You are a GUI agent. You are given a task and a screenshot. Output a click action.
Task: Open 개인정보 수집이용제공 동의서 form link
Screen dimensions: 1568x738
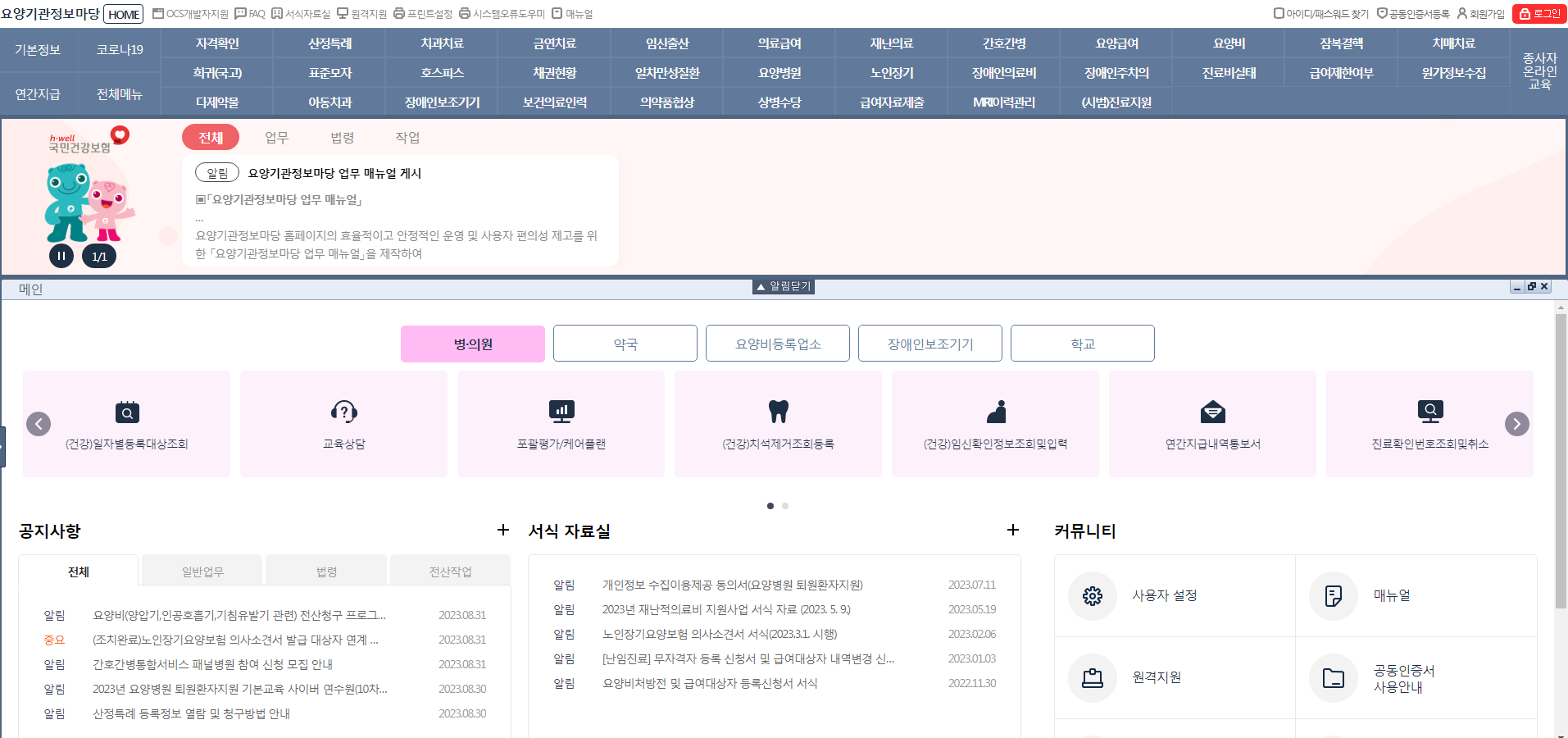[733, 585]
